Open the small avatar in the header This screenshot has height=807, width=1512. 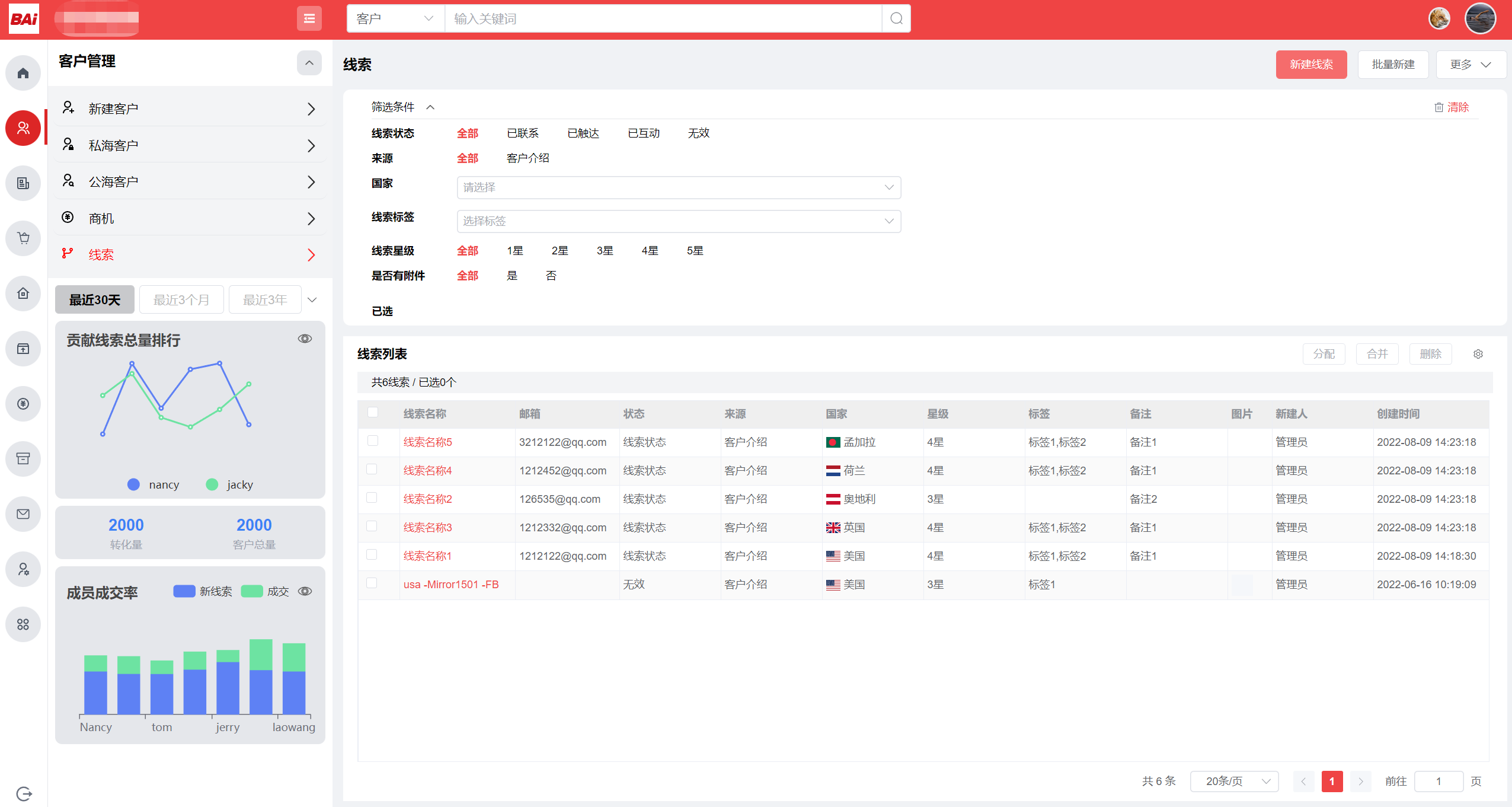(1439, 18)
